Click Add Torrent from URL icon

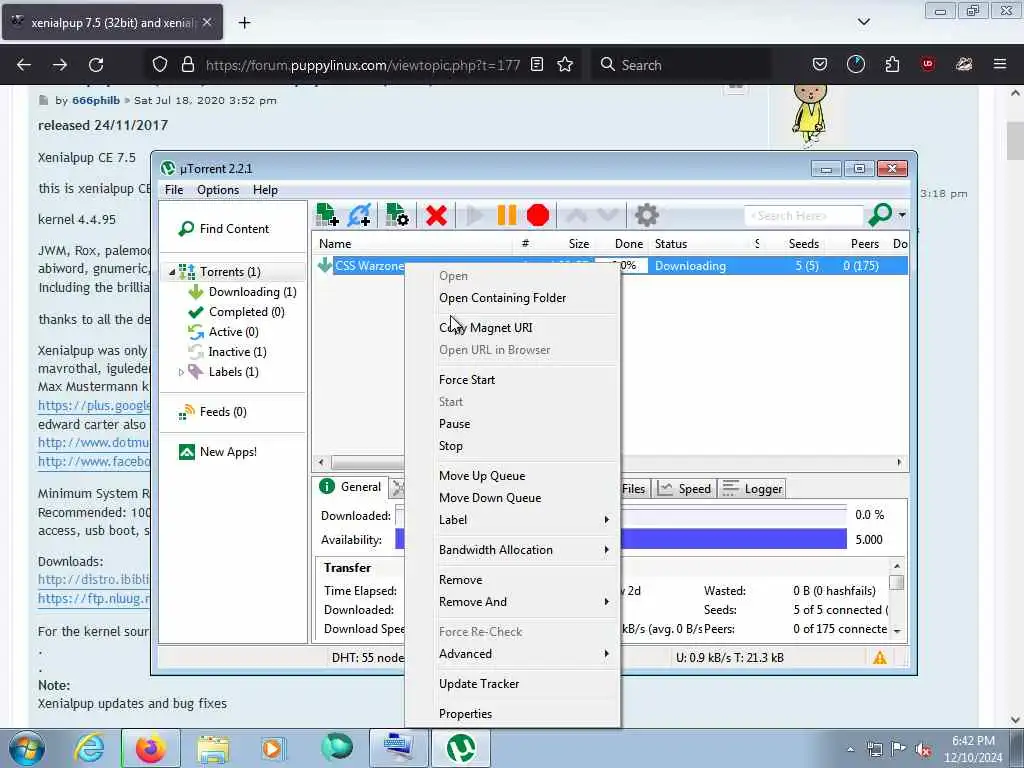tap(360, 215)
